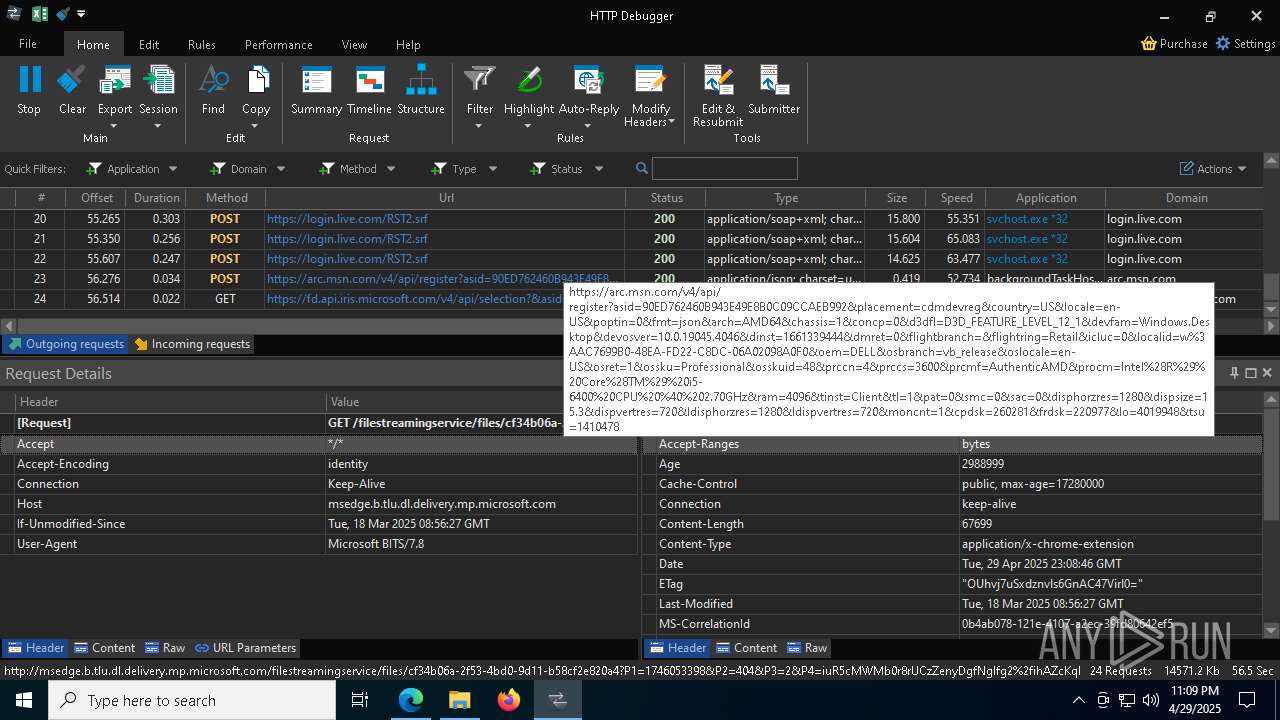The image size is (1280, 720).
Task: Open login.live.com URL in row 21
Action: coord(347,239)
